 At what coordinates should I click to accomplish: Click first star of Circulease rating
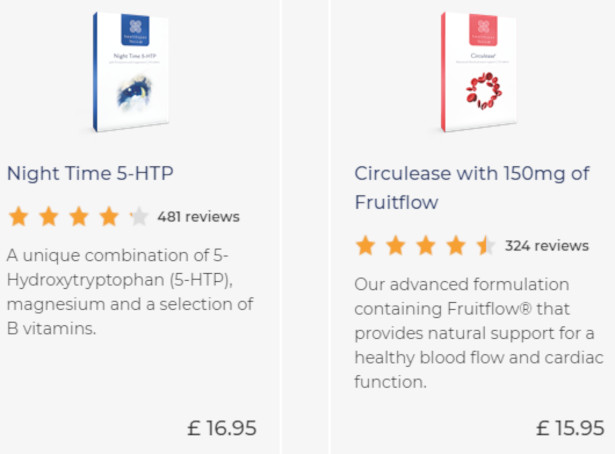coord(366,245)
